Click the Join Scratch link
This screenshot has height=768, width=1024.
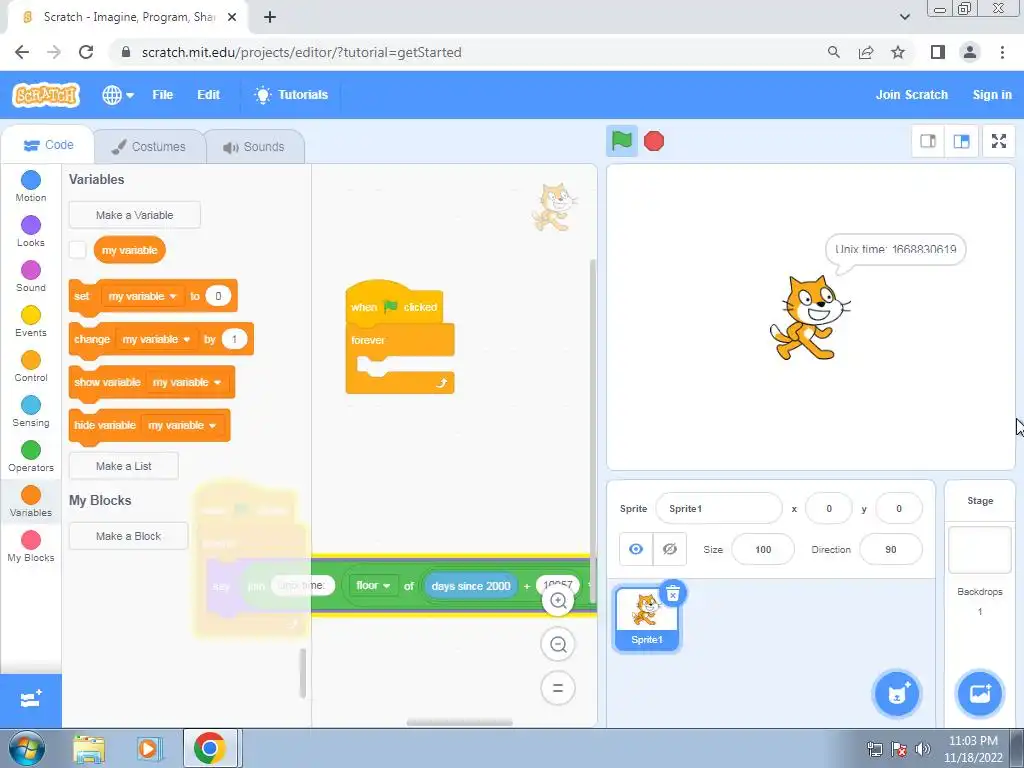[911, 95]
